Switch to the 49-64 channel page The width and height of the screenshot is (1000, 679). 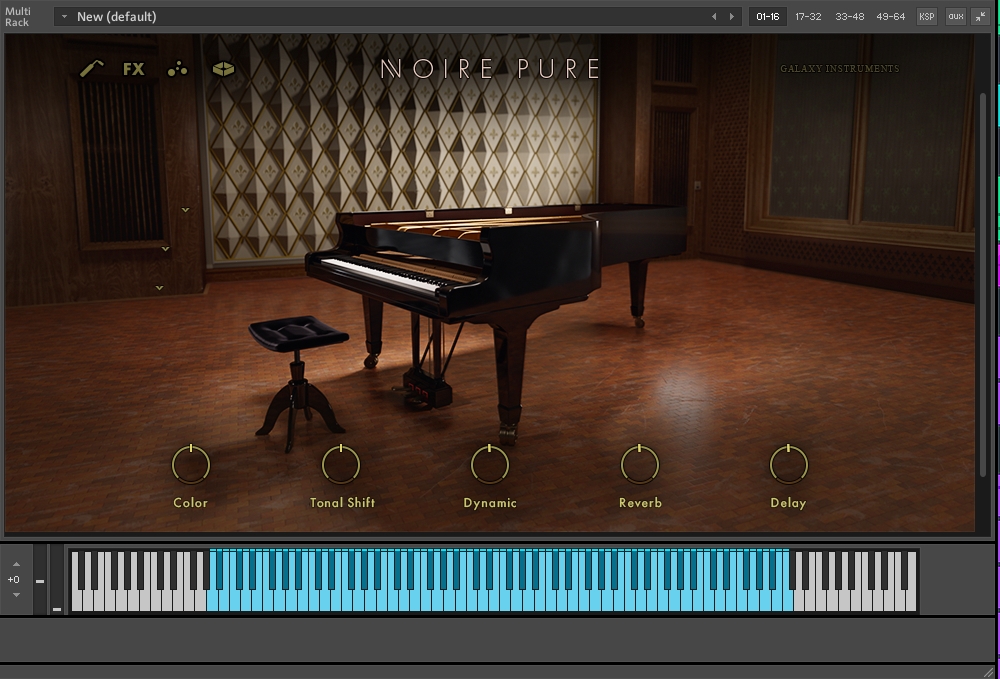coord(890,17)
